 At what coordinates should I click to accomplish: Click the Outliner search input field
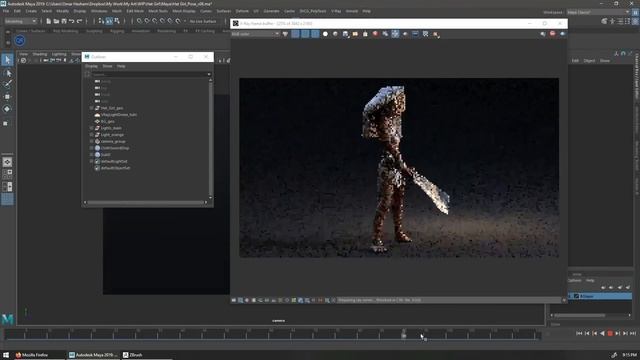click(x=149, y=74)
